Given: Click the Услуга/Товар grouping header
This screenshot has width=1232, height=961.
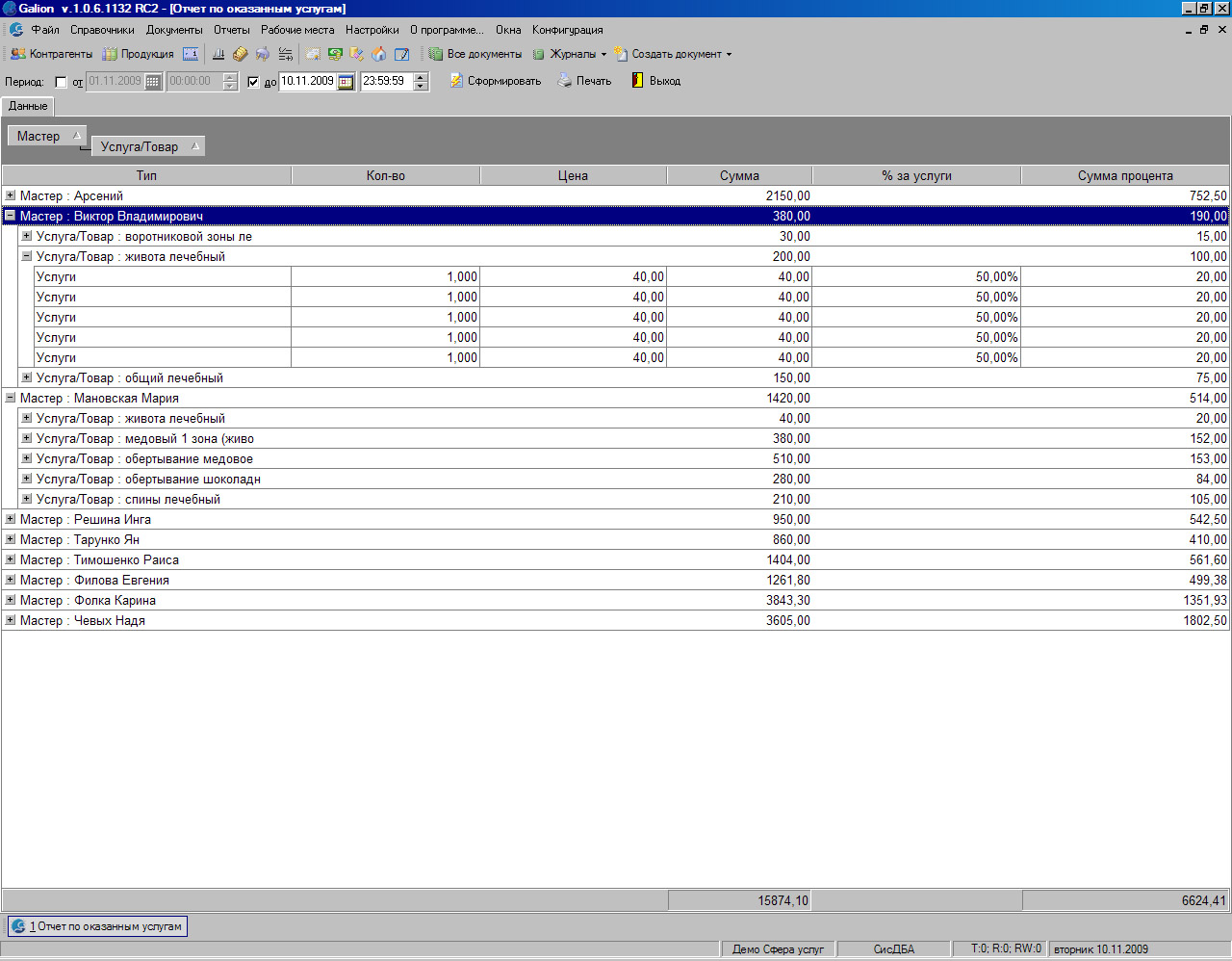Looking at the screenshot, I should [148, 146].
